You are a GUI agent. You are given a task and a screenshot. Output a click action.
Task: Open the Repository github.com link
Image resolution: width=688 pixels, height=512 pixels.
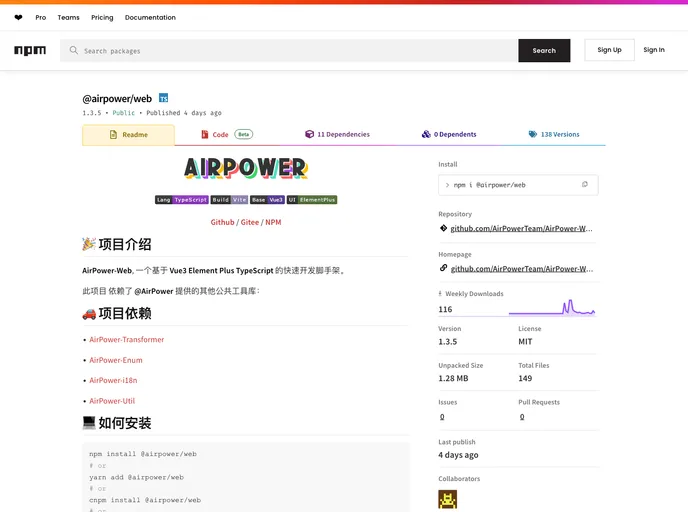[x=521, y=229]
